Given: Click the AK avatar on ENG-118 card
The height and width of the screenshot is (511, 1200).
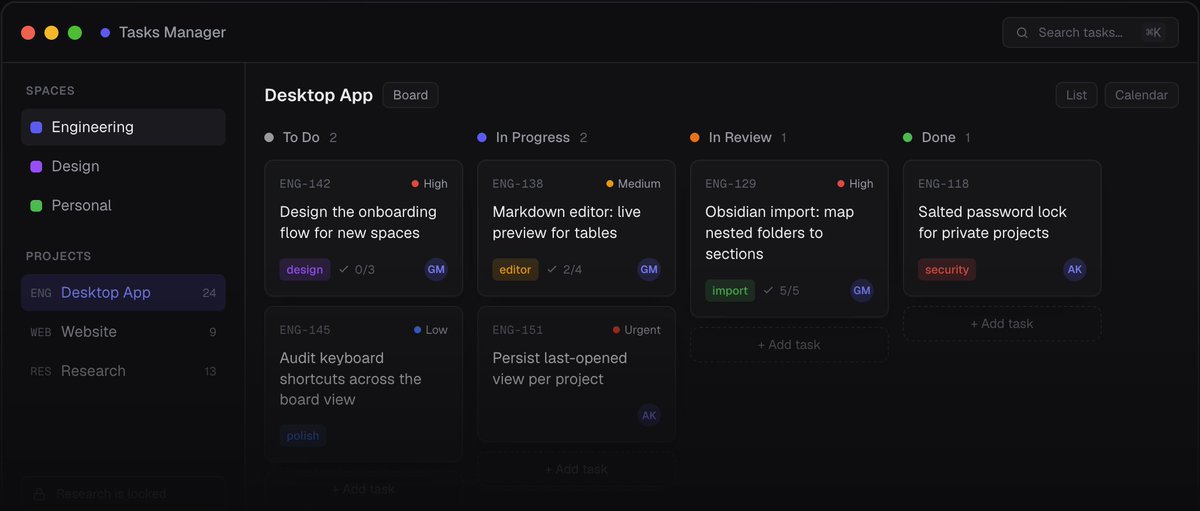Looking at the screenshot, I should [x=1075, y=269].
